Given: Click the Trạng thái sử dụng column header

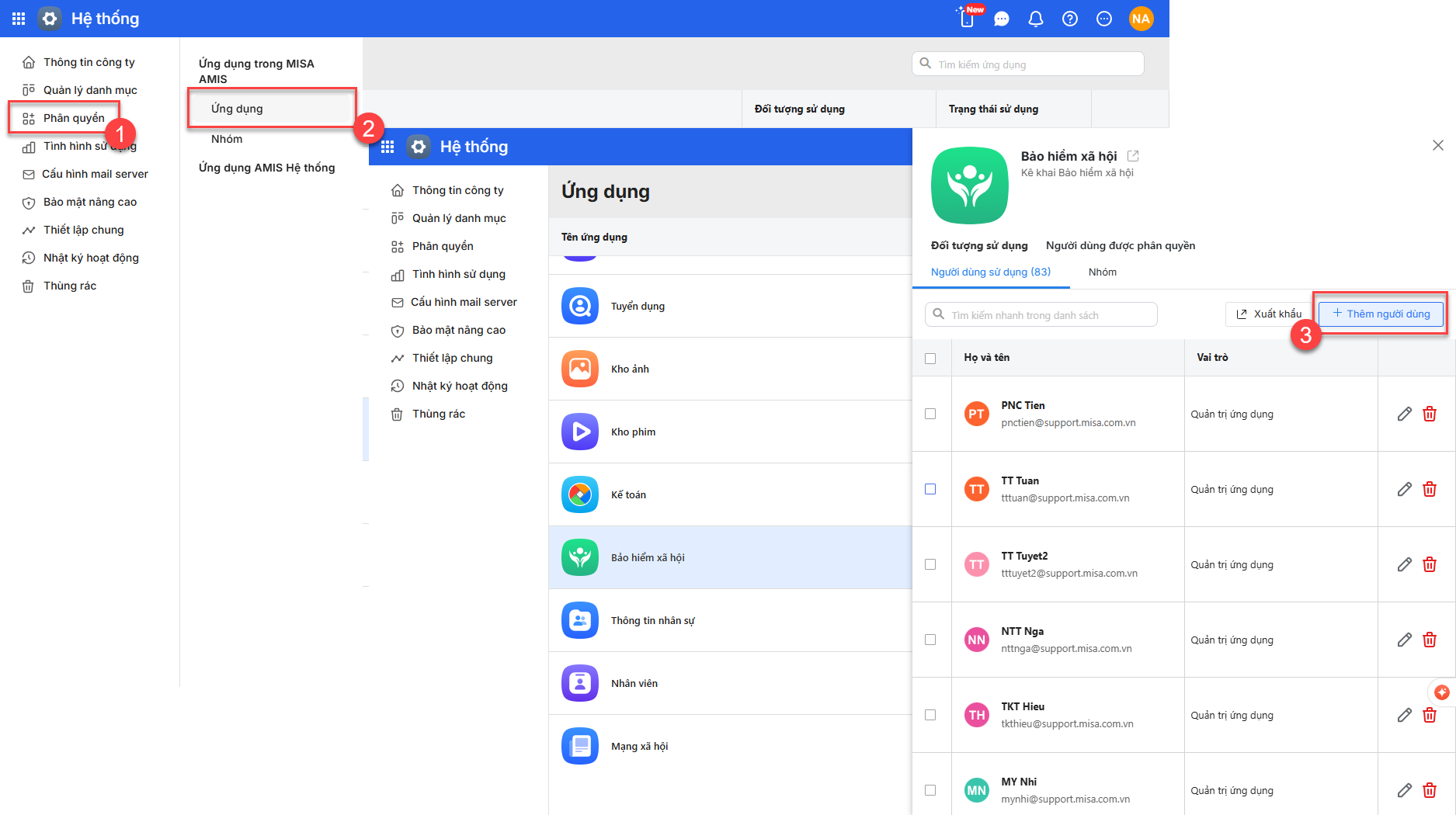Looking at the screenshot, I should coord(993,109).
